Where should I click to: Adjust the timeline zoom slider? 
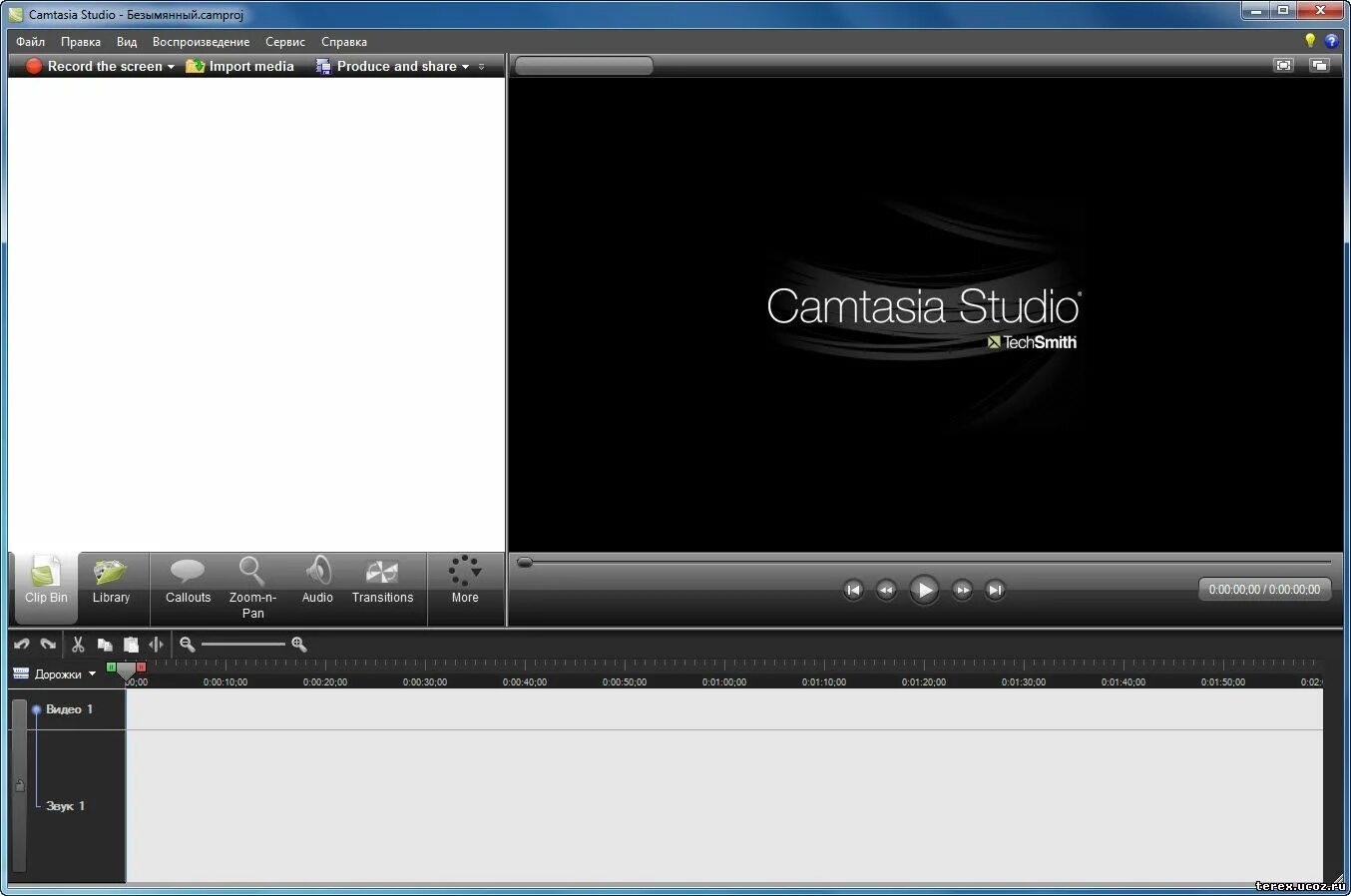[243, 645]
